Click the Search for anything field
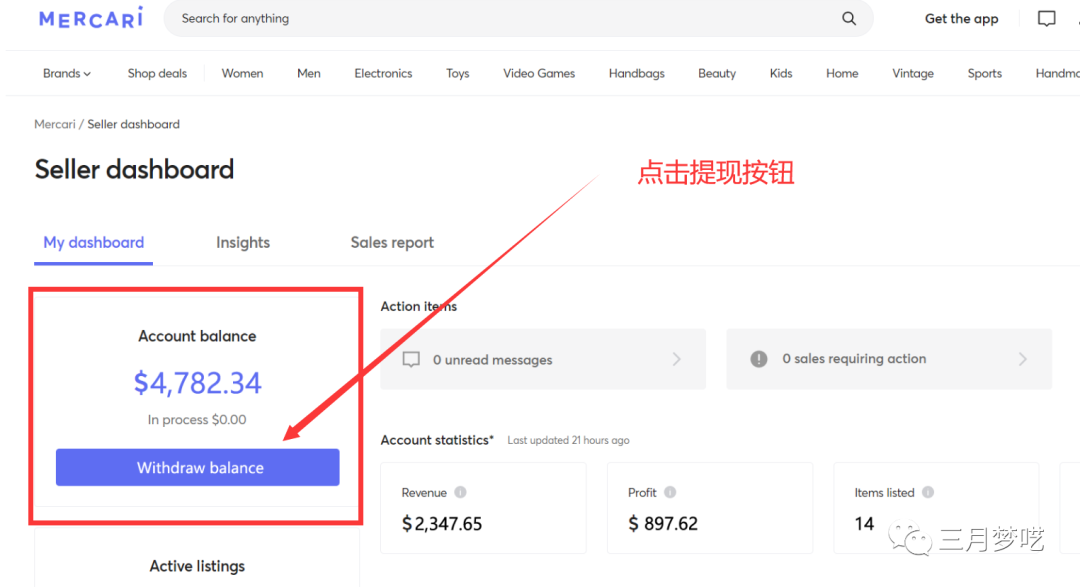The height and width of the screenshot is (587, 1080). coord(500,19)
